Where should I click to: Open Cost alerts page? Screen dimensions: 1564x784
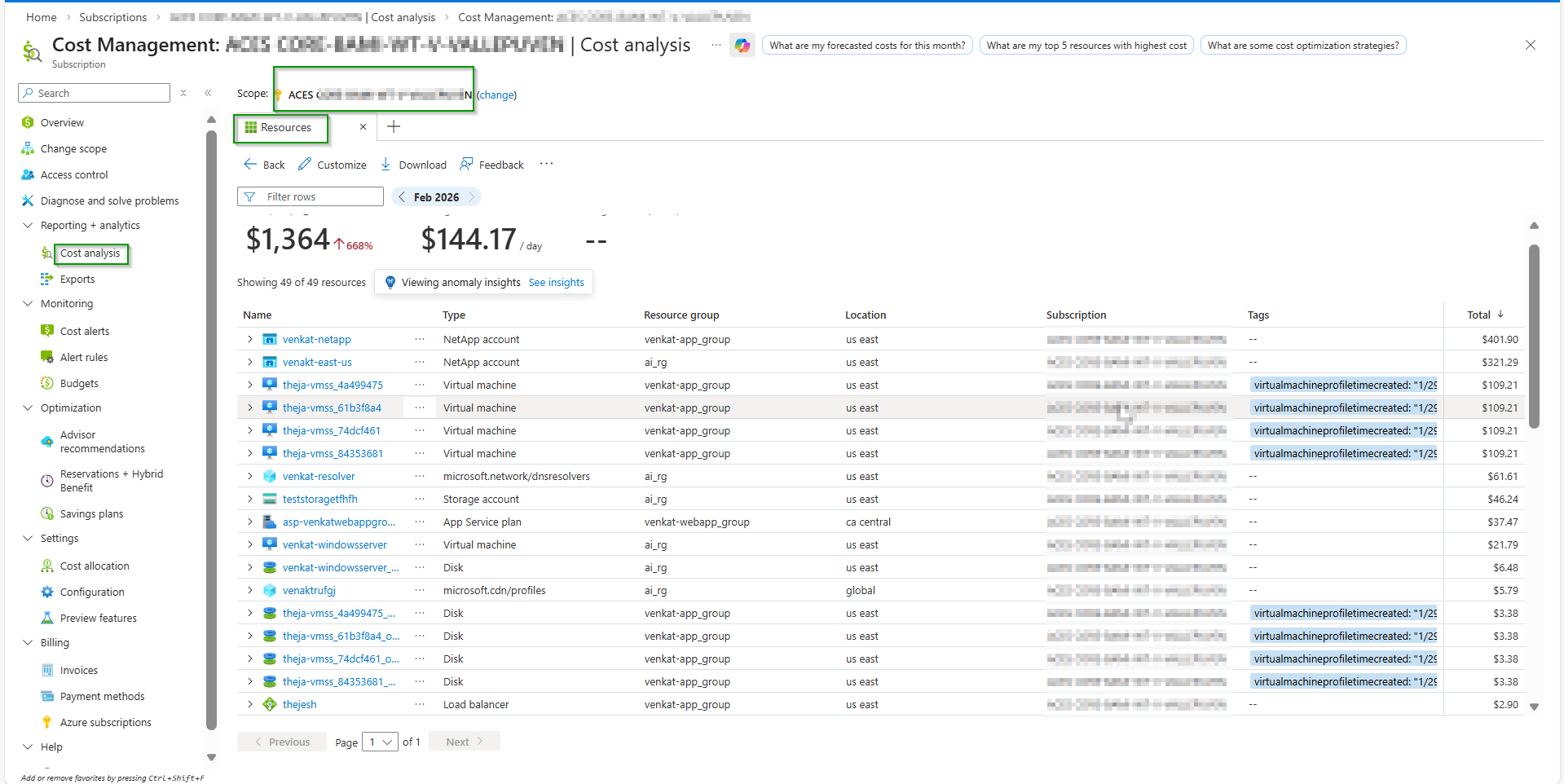tap(85, 332)
